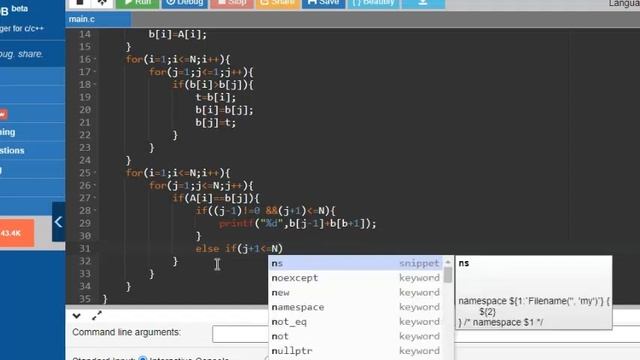Click the orange 43.4K share counter
The height and width of the screenshot is (360, 640).
tap(17, 233)
